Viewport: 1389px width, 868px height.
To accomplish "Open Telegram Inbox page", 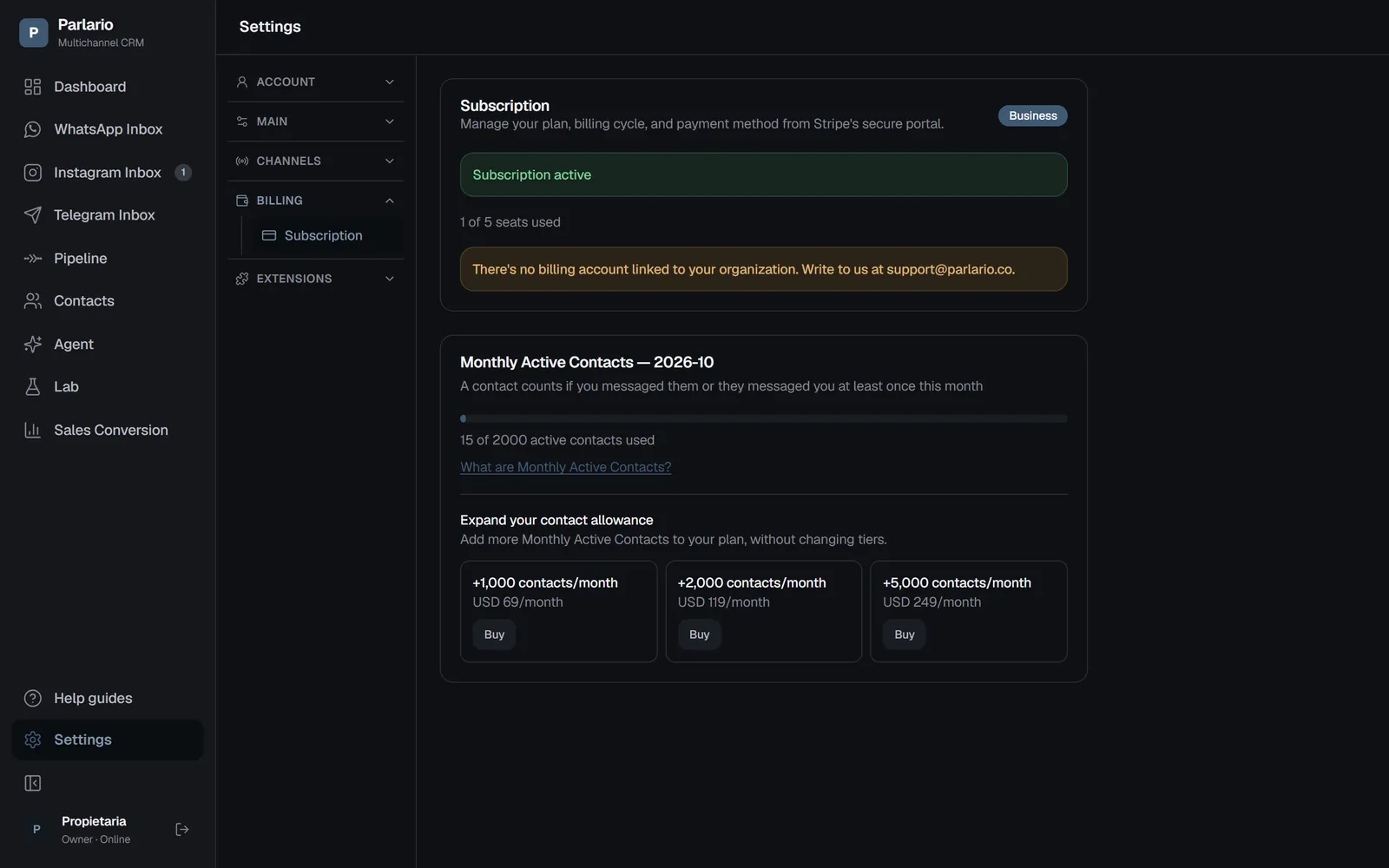I will (108, 215).
